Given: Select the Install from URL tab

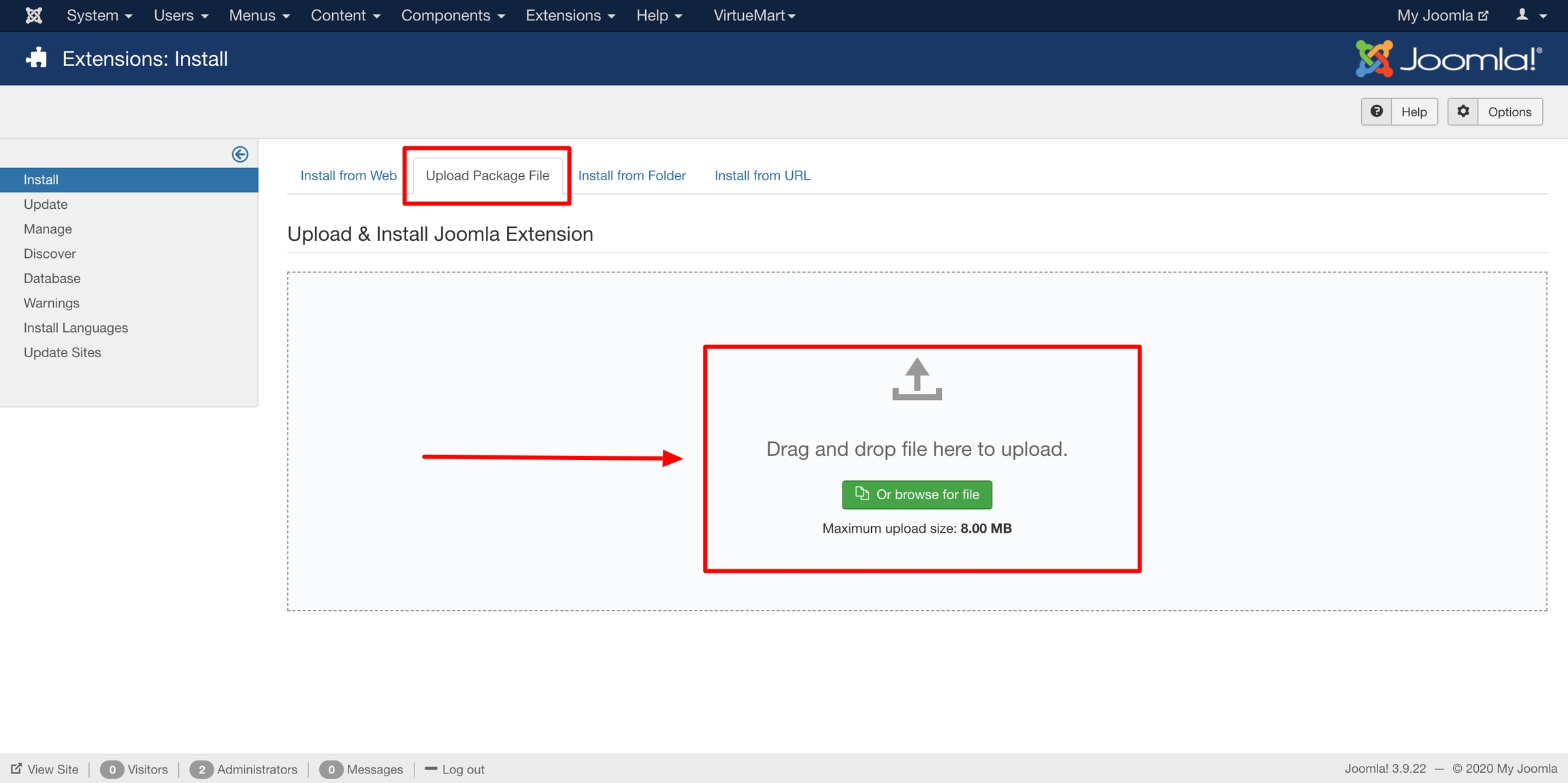Looking at the screenshot, I should point(762,176).
